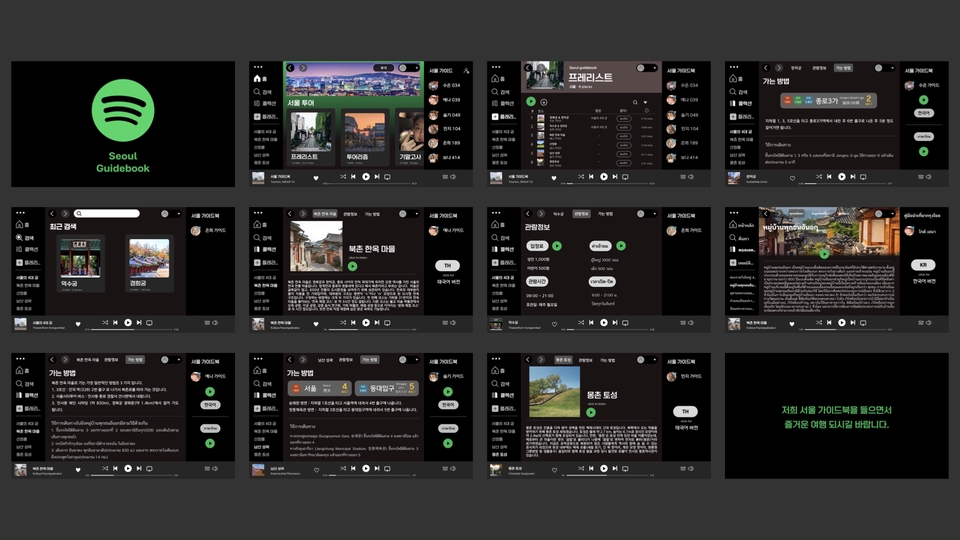Click green play next to 입장료
Viewport: 960px width, 540px height.
557,246
